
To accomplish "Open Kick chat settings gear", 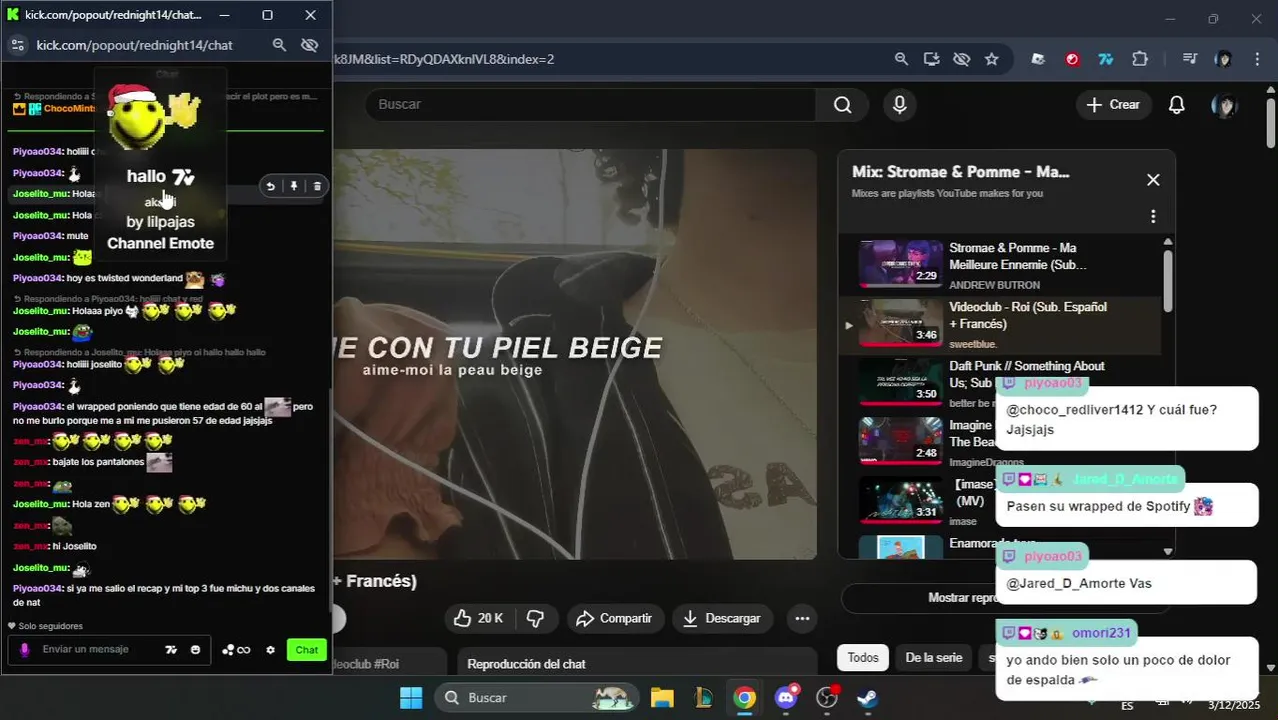I will 270,650.
